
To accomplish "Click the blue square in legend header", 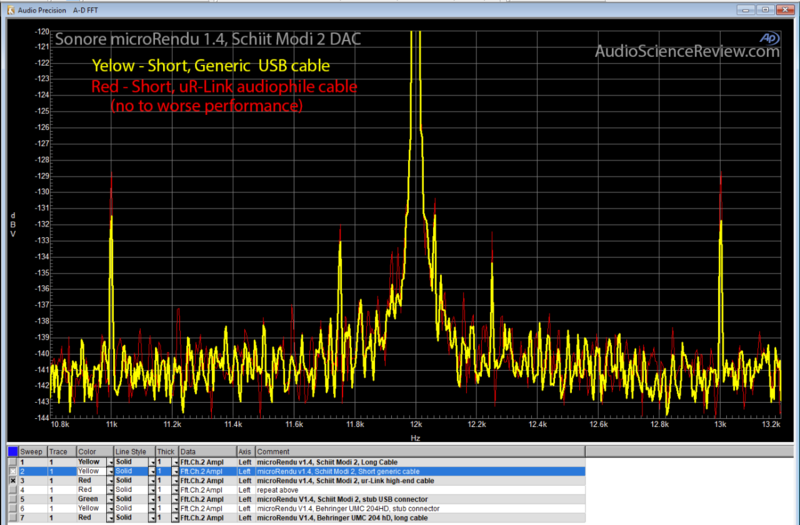I will (x=12, y=452).
